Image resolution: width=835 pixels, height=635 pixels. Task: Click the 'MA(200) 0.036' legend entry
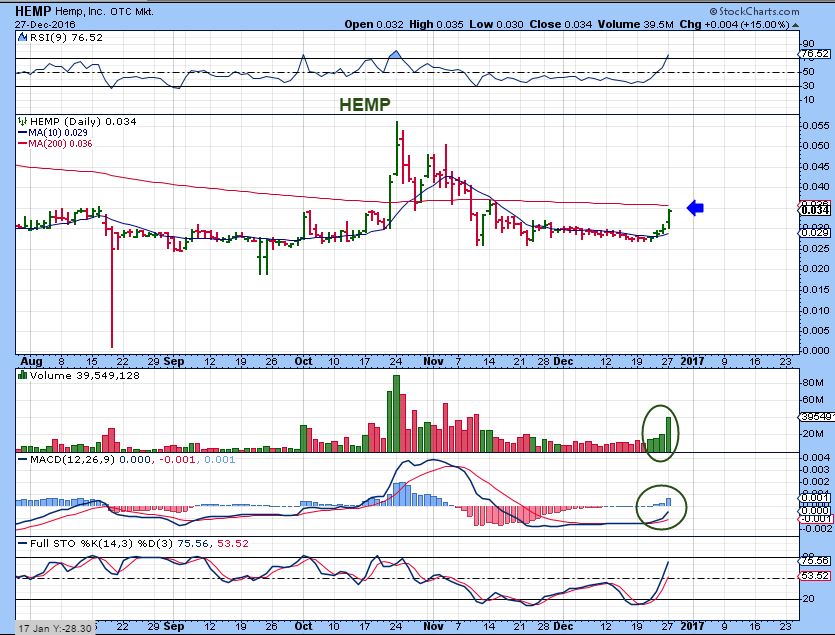[55, 143]
